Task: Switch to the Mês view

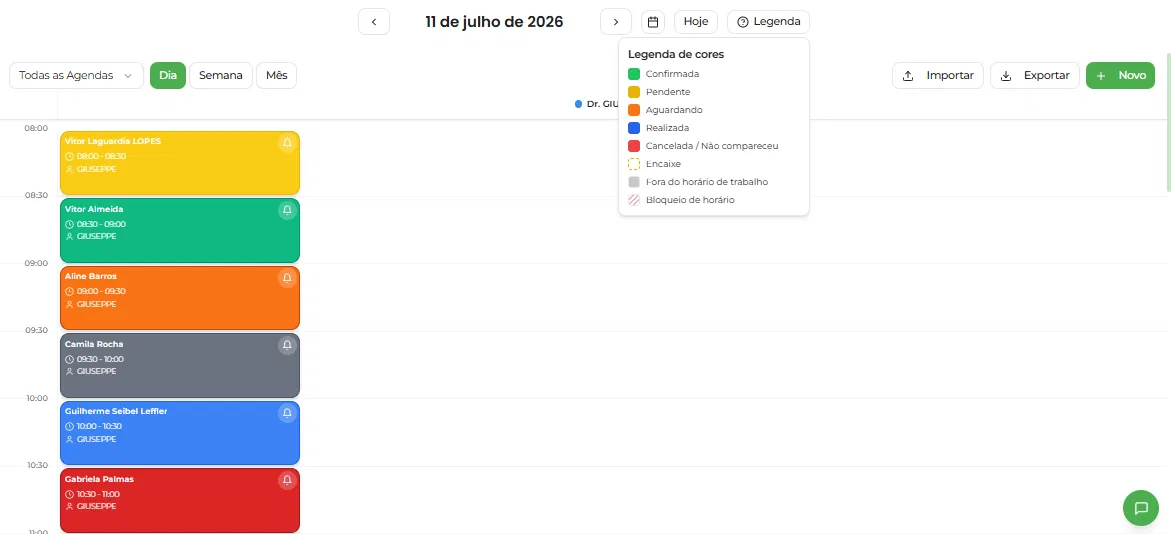Action: (x=276, y=75)
